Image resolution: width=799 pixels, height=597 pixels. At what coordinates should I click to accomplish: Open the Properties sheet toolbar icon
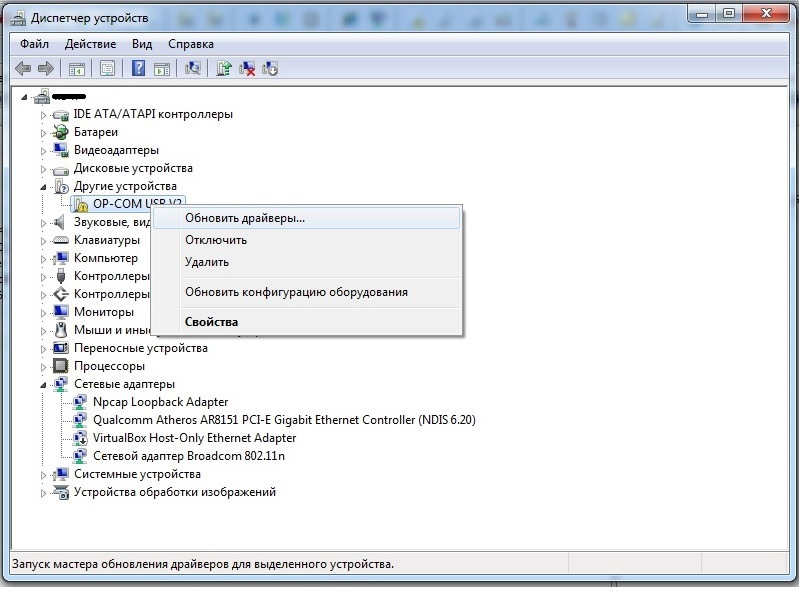click(107, 68)
